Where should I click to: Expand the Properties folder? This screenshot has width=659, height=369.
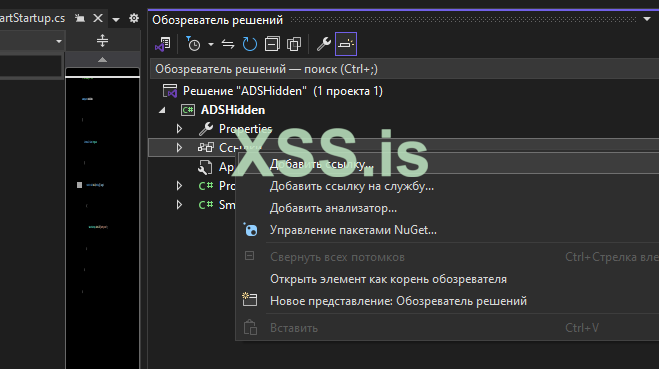click(x=179, y=129)
